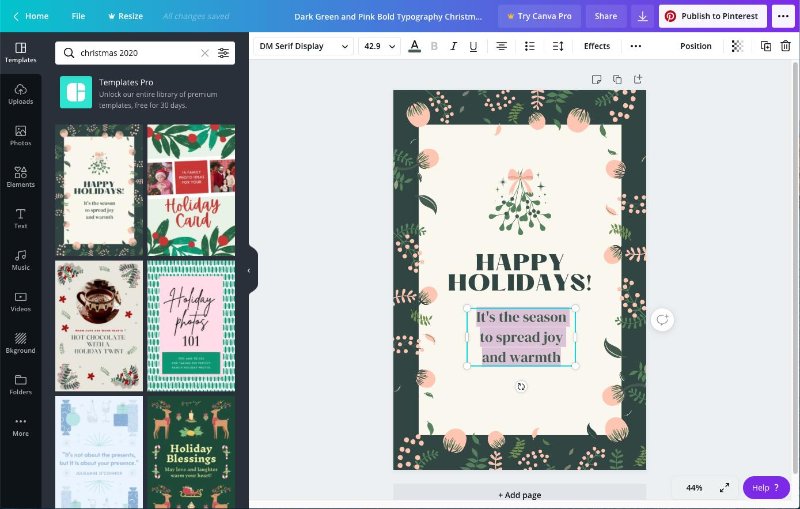
Task: Select the Hot Chocolate template thumbnail
Action: (x=99, y=326)
